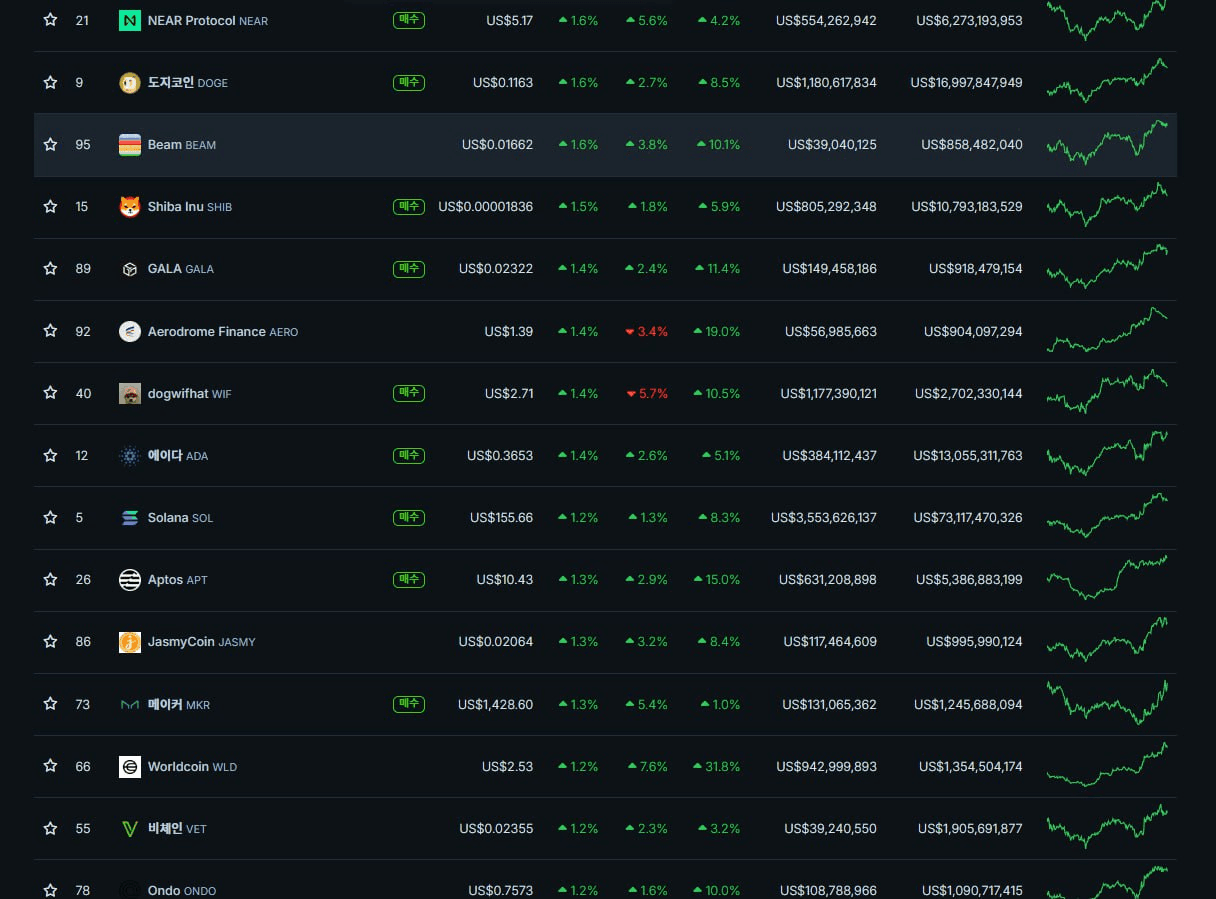Toggle the GALA watchlist star
This screenshot has width=1216, height=899.
[x=50, y=268]
